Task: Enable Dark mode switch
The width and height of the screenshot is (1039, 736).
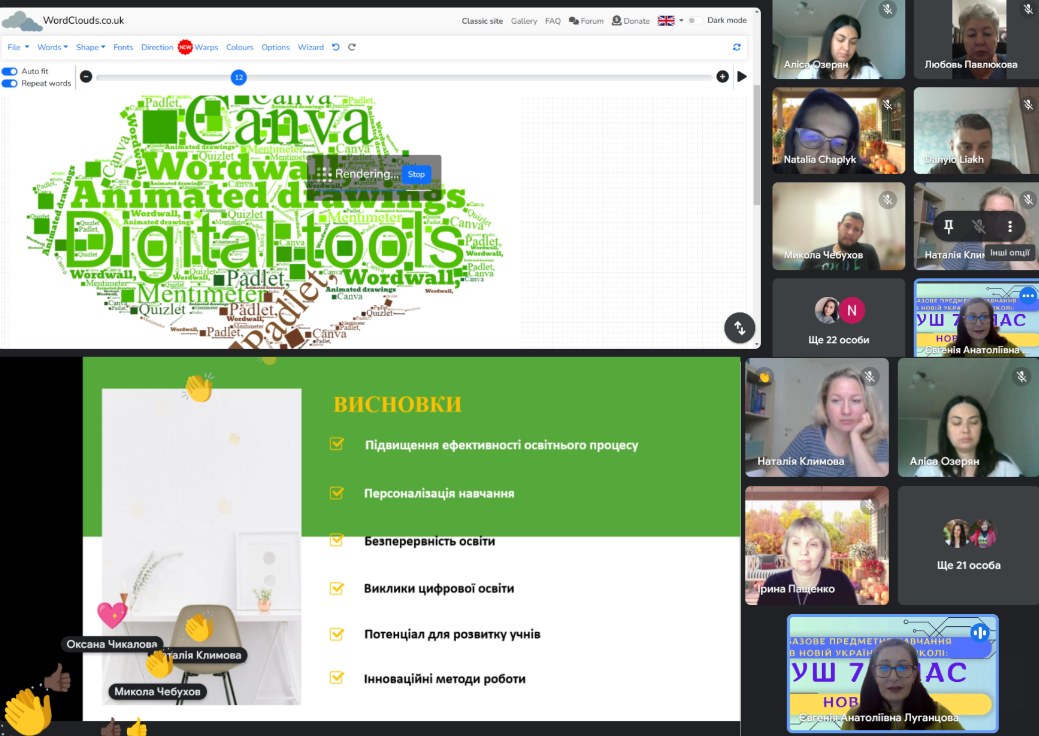Action: 694,21
